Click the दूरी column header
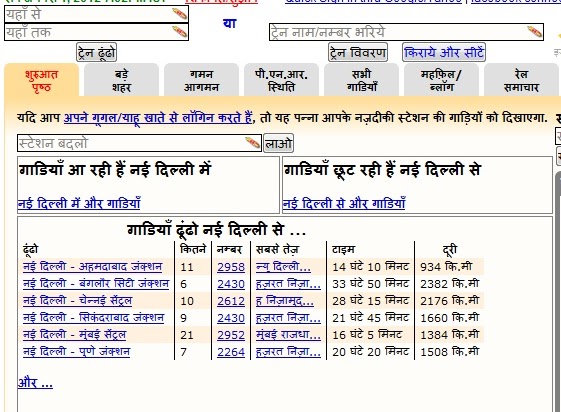The height and width of the screenshot is (412, 561). click(x=450, y=249)
